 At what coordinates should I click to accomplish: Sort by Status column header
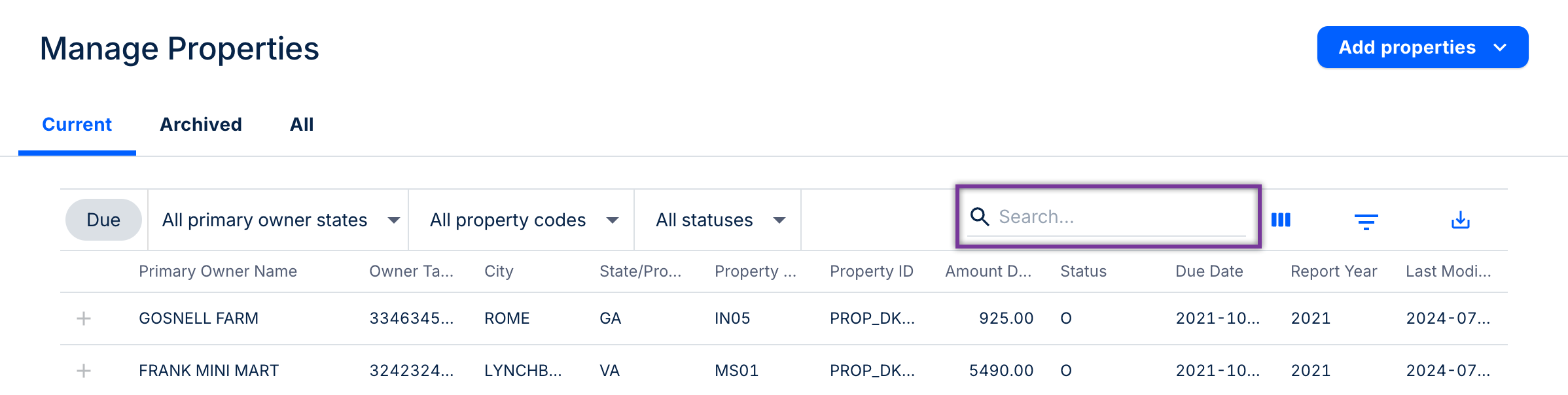click(1083, 271)
